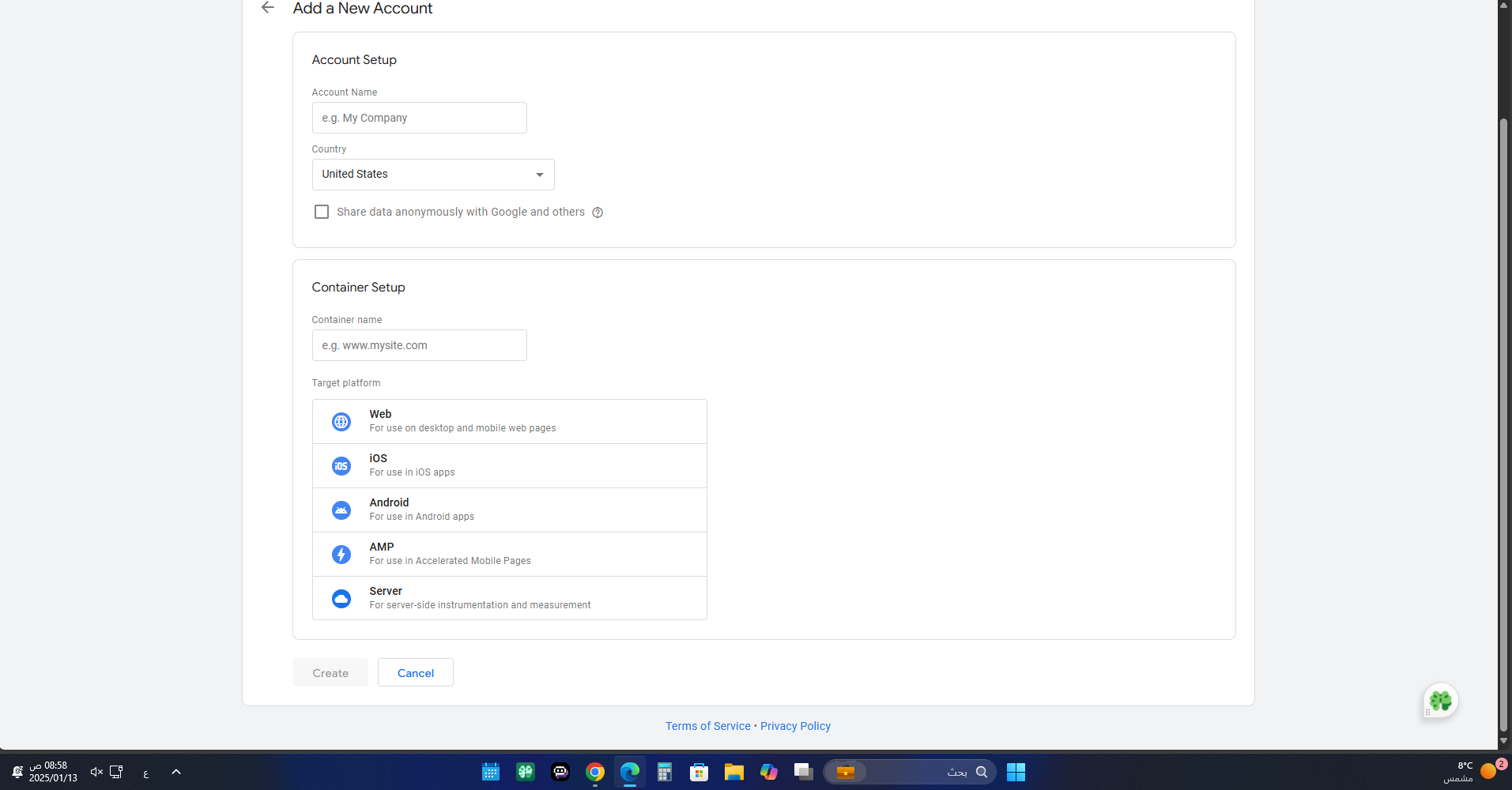
Task: Open Google Chrome from the taskbar
Action: click(x=595, y=772)
